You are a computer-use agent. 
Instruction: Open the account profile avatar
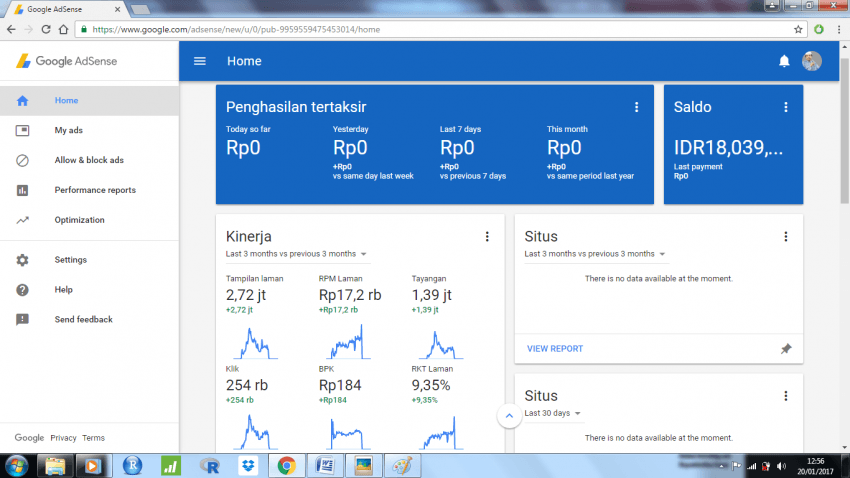coord(812,61)
